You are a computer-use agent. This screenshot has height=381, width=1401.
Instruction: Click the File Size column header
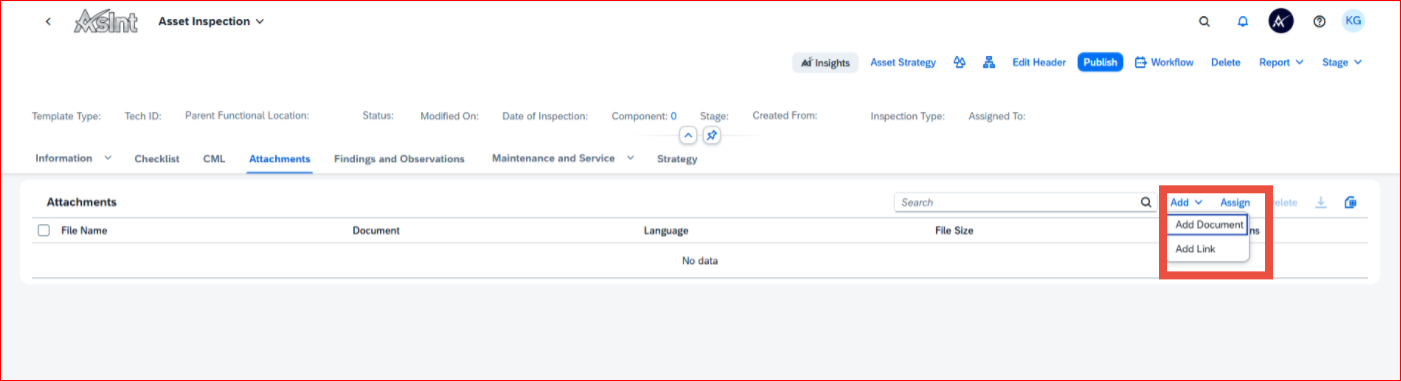click(954, 230)
